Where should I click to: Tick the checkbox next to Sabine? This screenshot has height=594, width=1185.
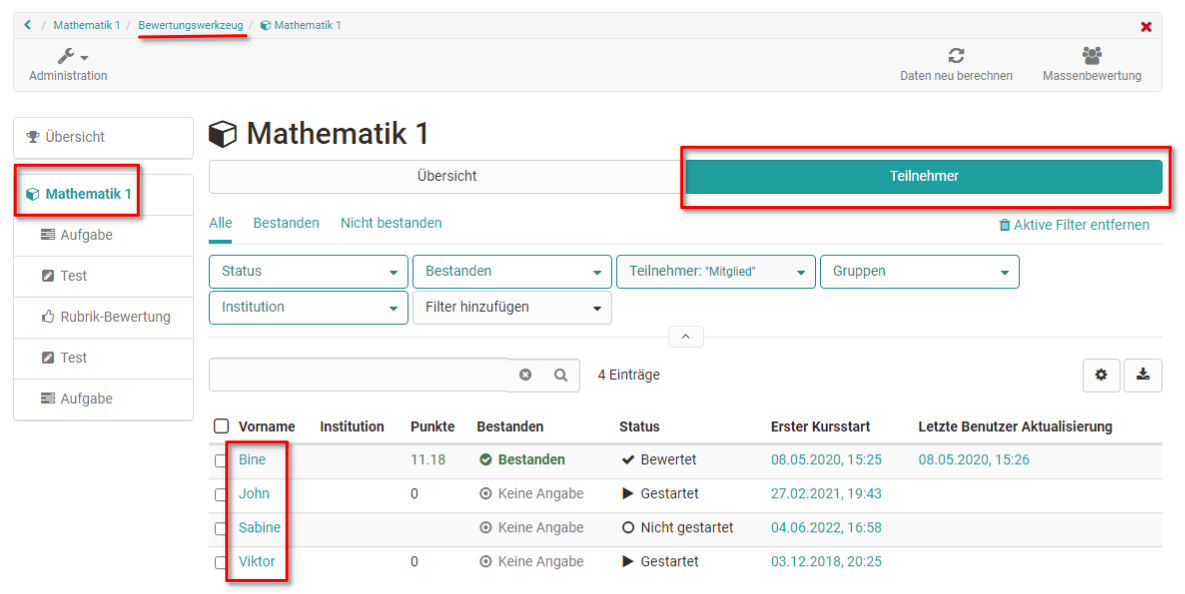tap(221, 528)
